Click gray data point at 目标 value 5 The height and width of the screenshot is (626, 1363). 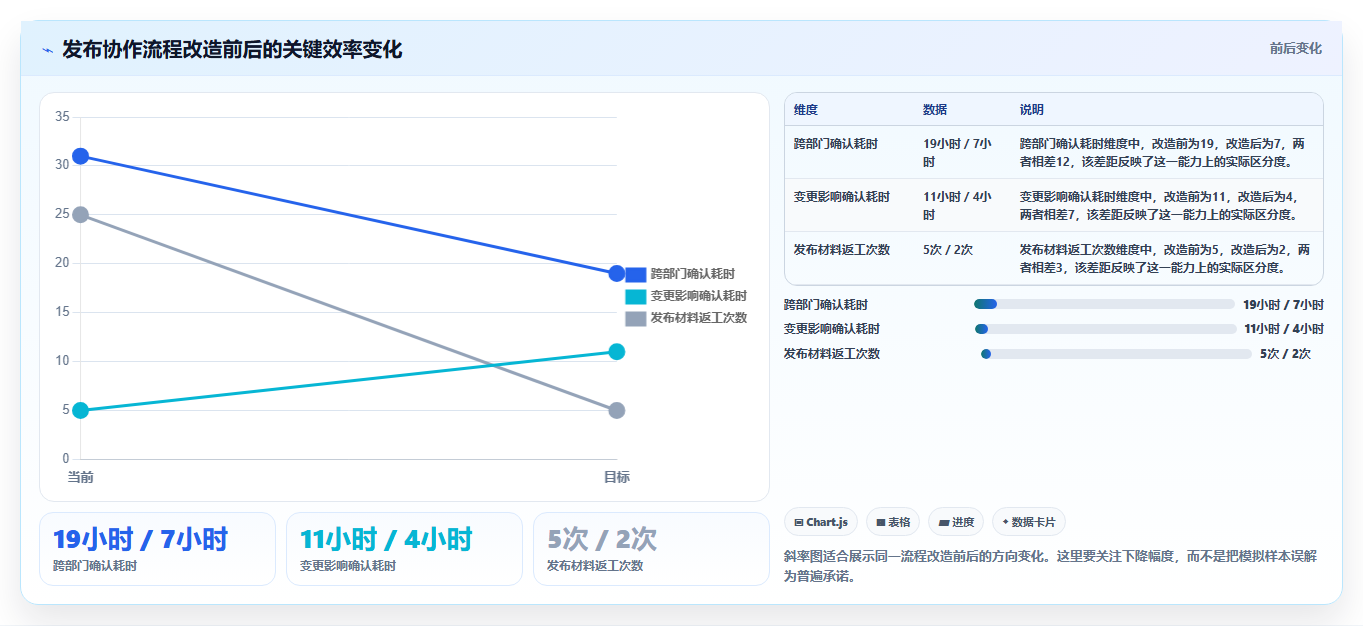pos(617,411)
